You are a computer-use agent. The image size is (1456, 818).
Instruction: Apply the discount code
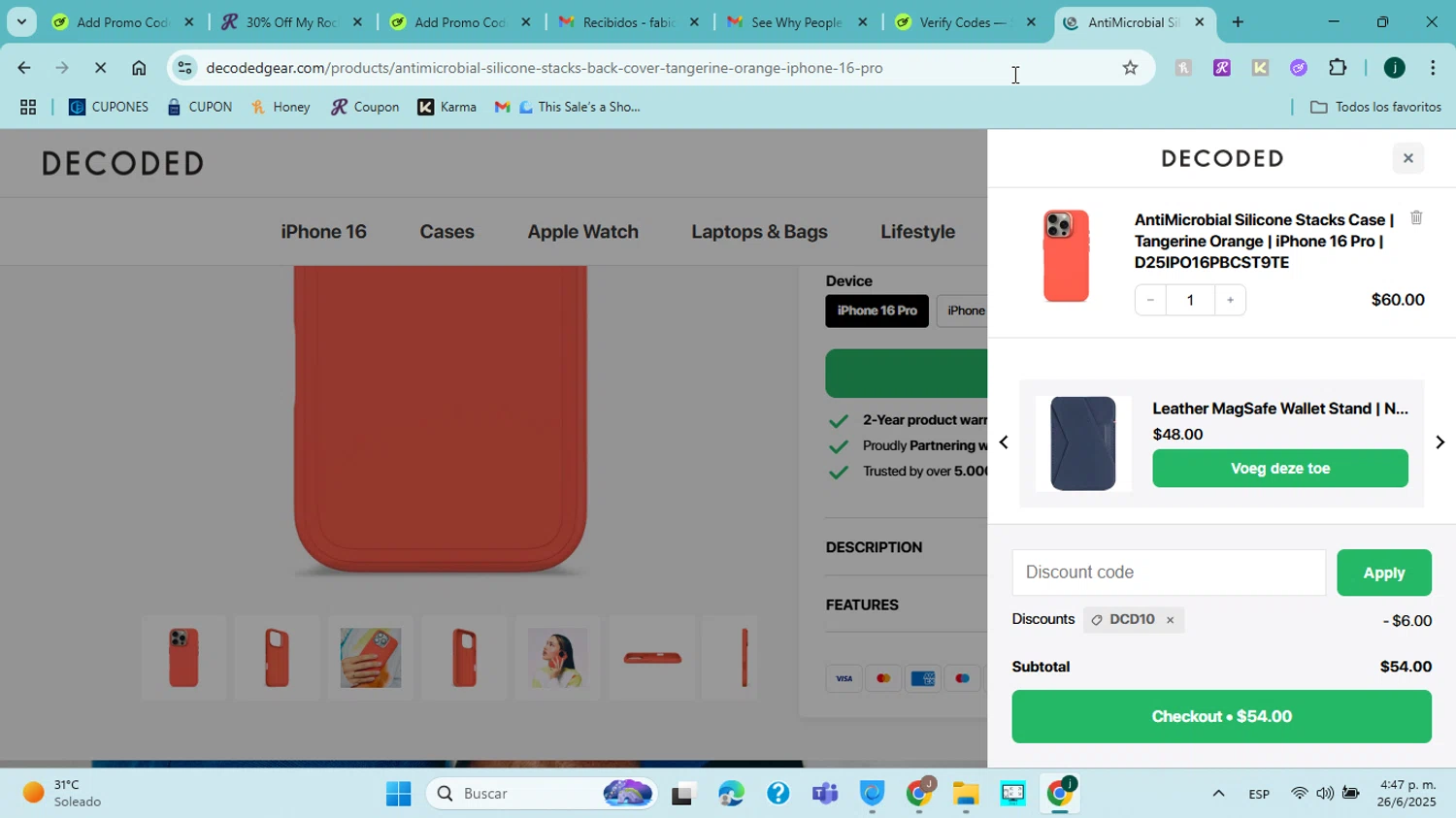point(1383,573)
